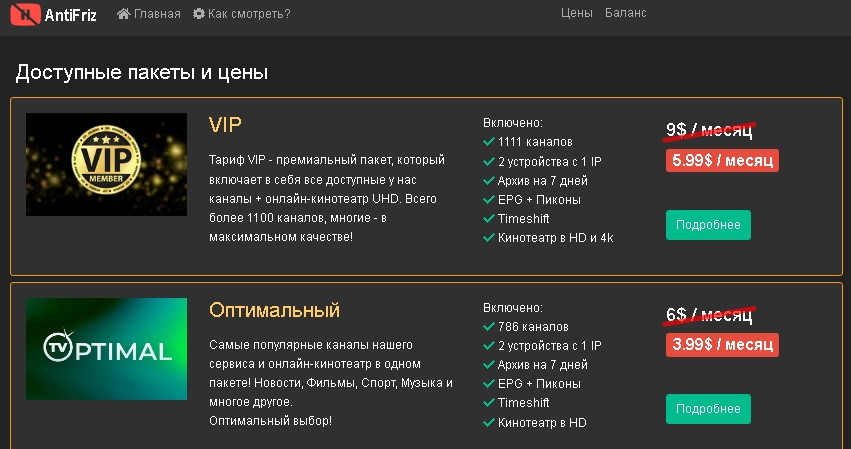
Task: Click checkmark beside Кинотеатр в HD и 4k
Action: pos(488,238)
